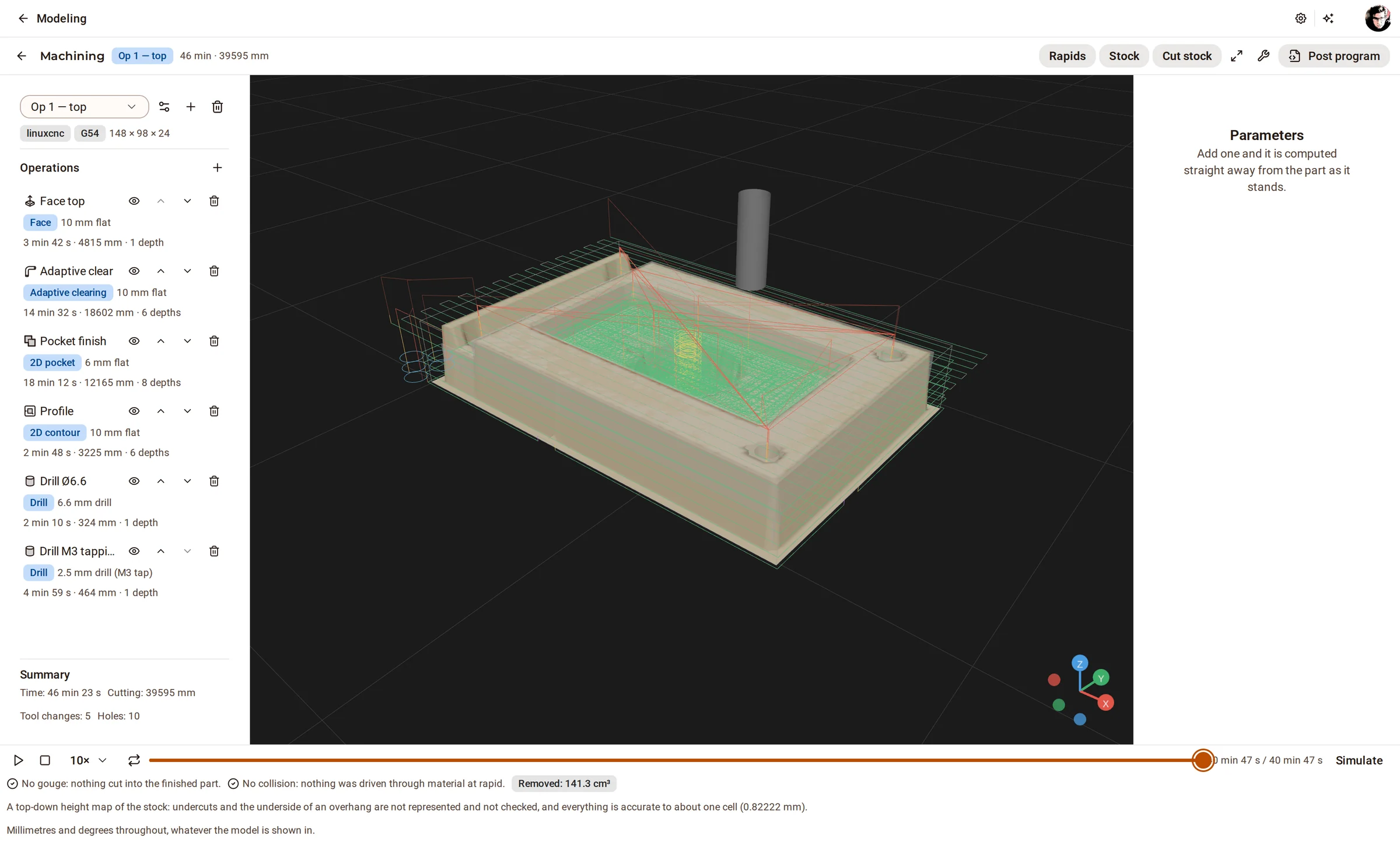Open the 10× playback speed dropdown
Screen dimensions: 1400x842
tap(88, 760)
